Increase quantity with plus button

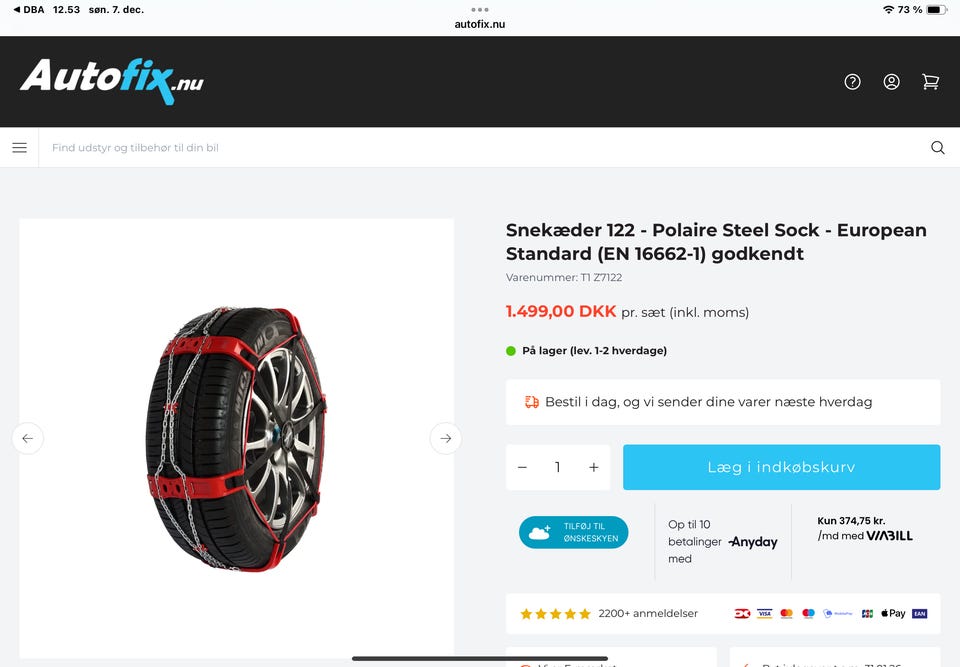pyautogui.click(x=593, y=467)
